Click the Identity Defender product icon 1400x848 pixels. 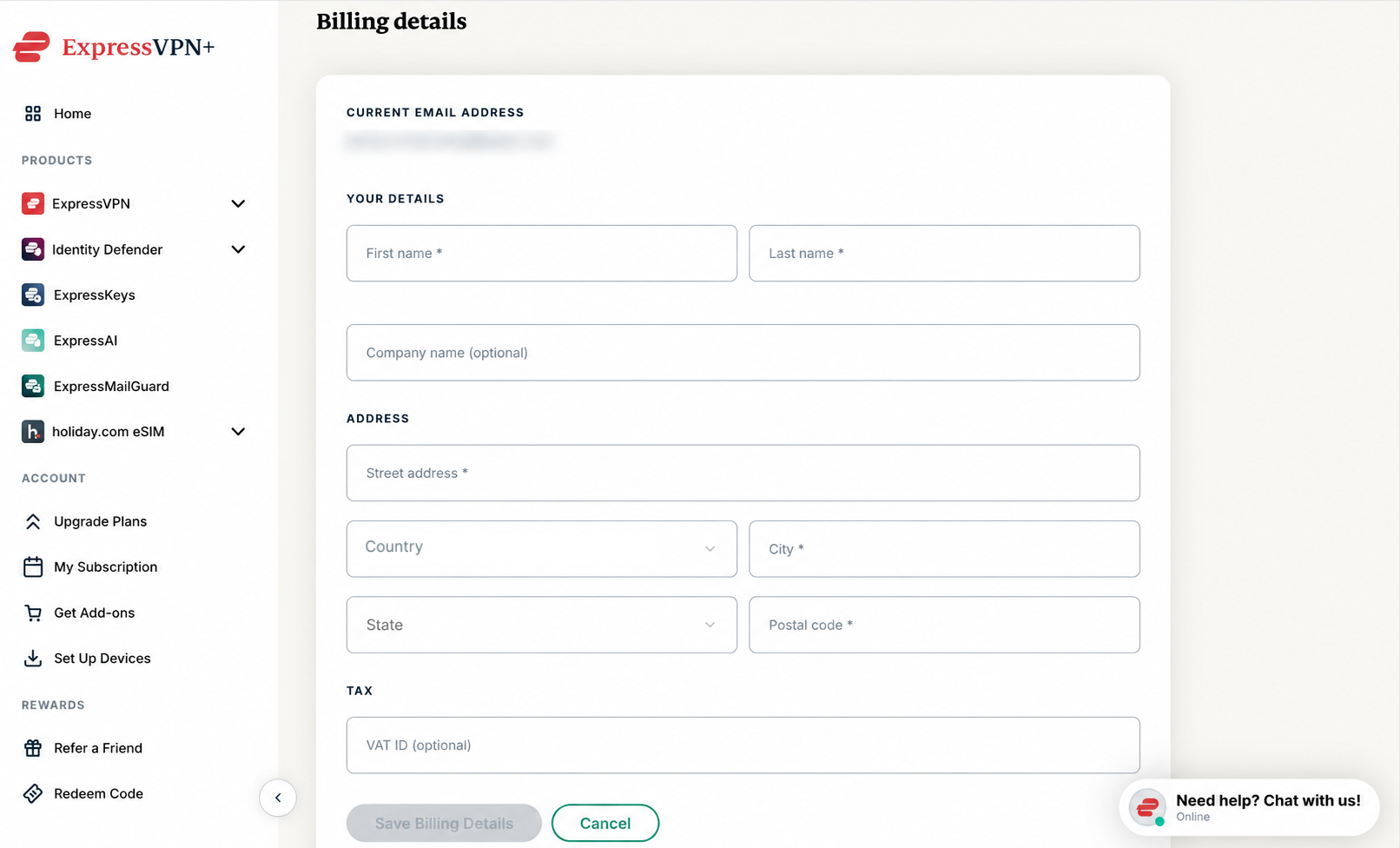[33, 249]
